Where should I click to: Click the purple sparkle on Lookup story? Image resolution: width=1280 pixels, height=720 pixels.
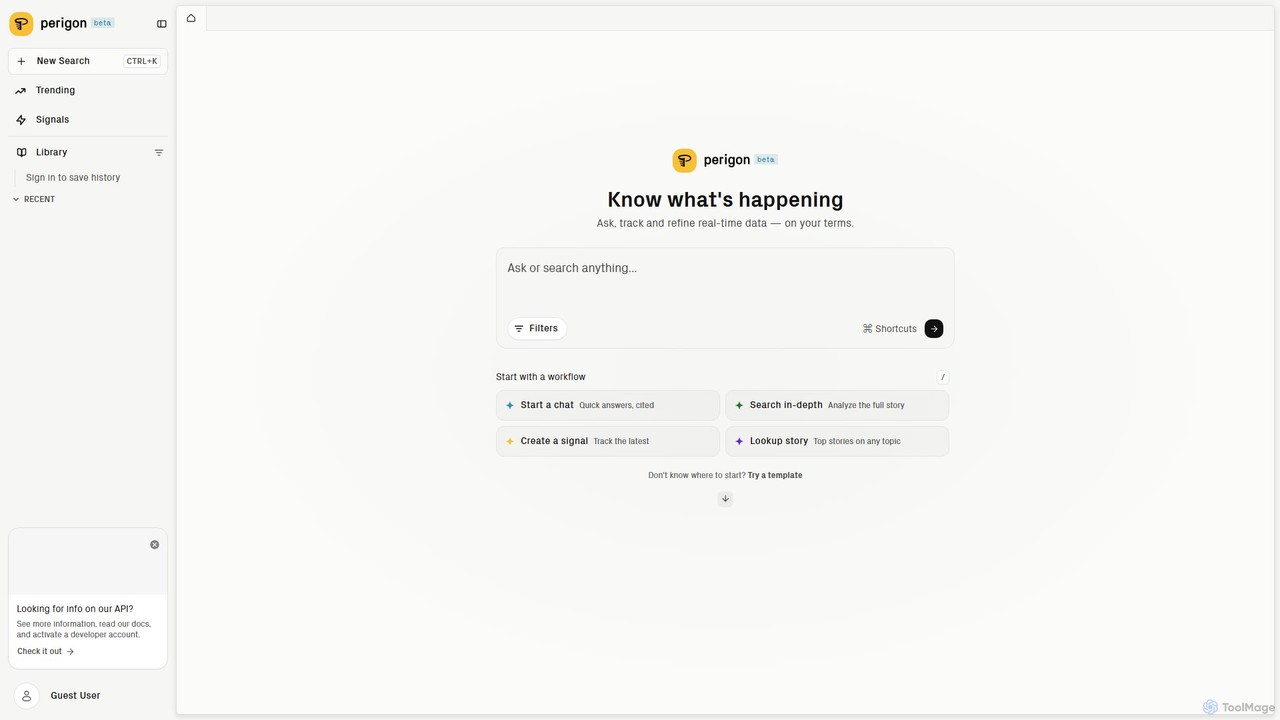coord(739,442)
